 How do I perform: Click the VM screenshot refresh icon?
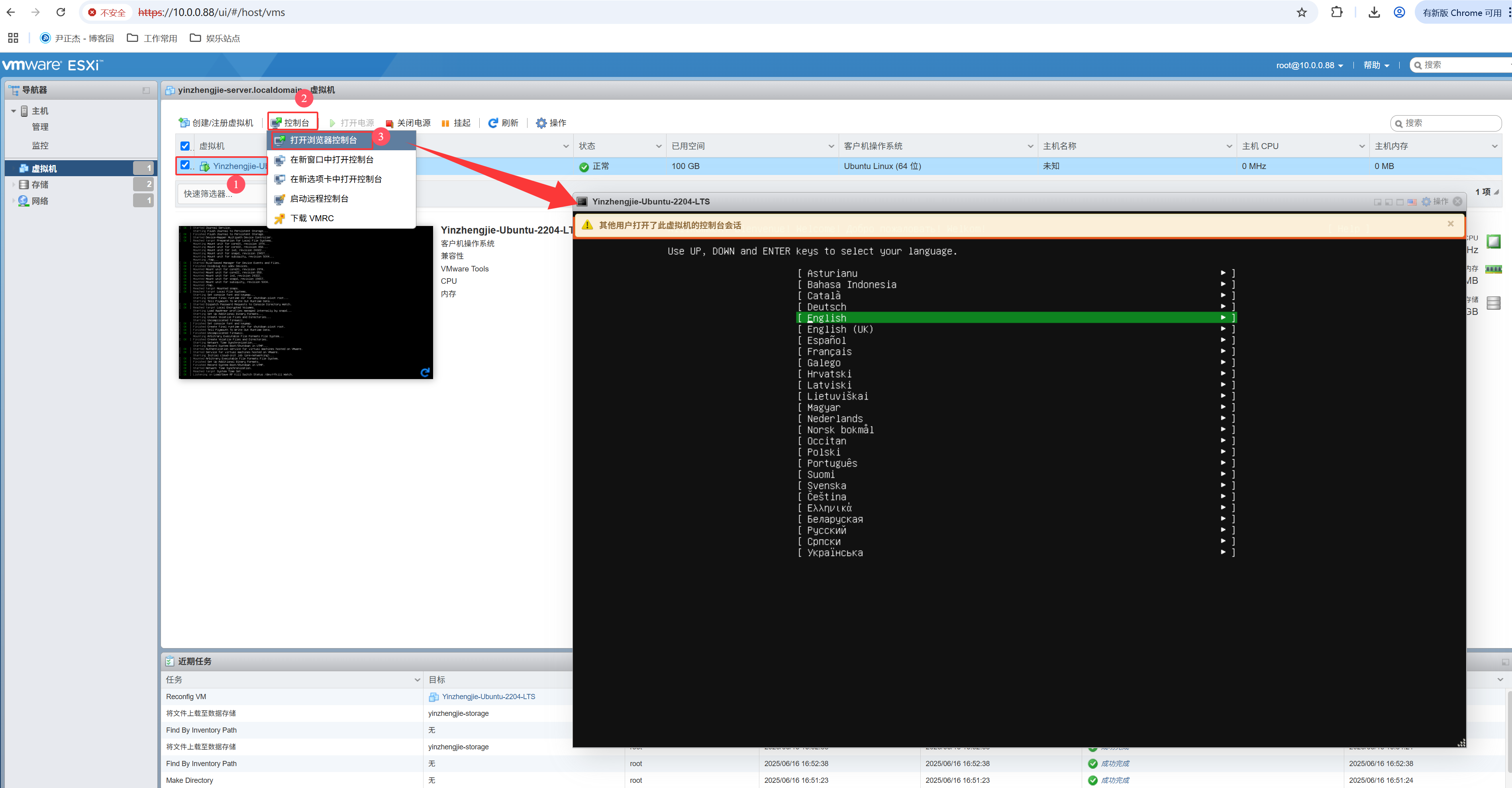coord(425,372)
